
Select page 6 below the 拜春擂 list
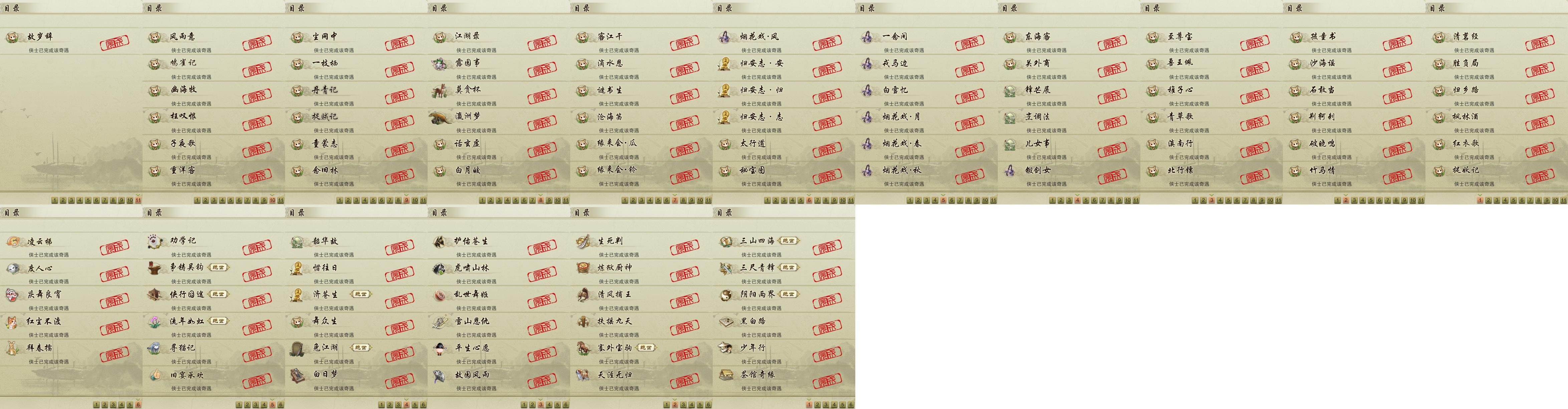pyautogui.click(x=138, y=405)
